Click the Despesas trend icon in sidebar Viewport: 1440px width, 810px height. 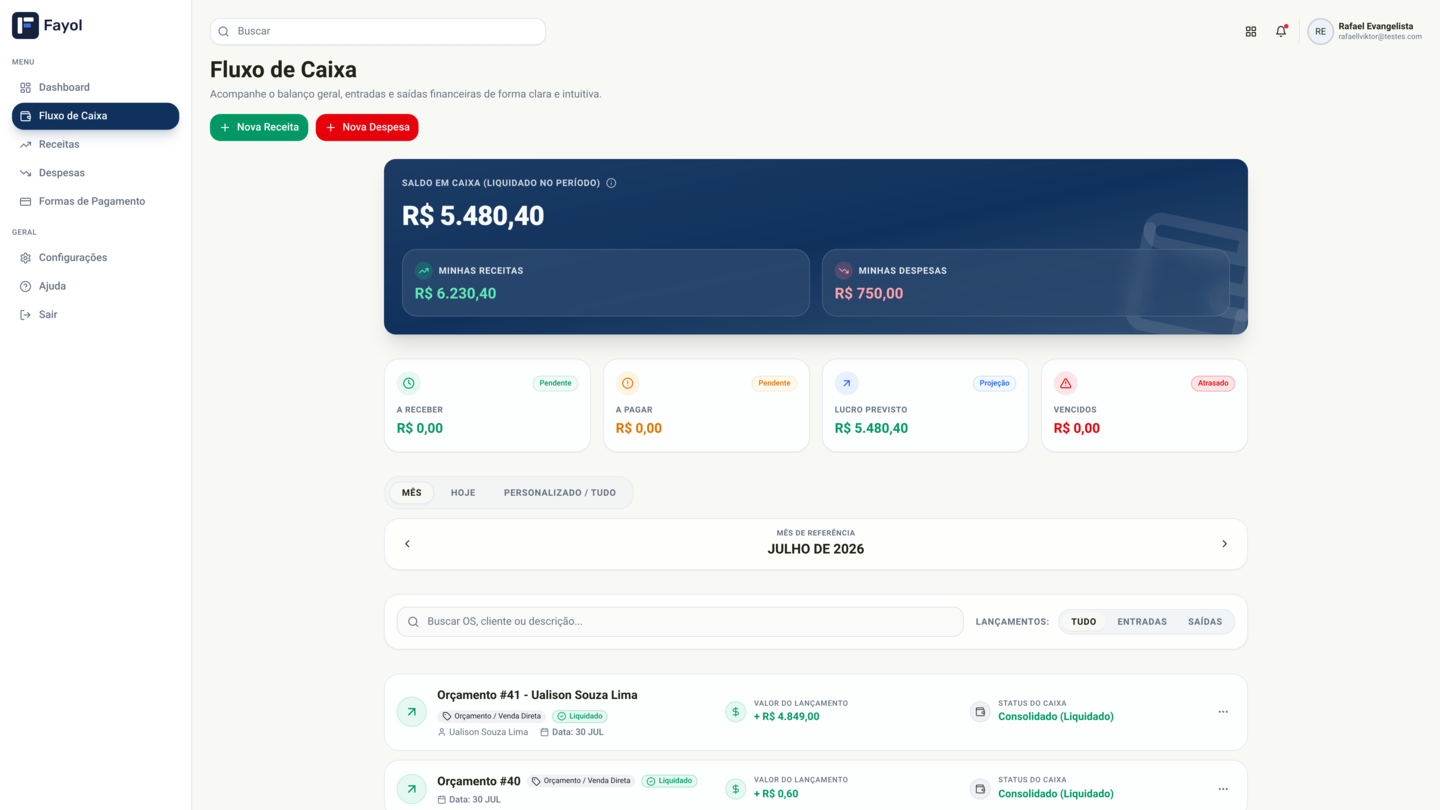(x=25, y=173)
